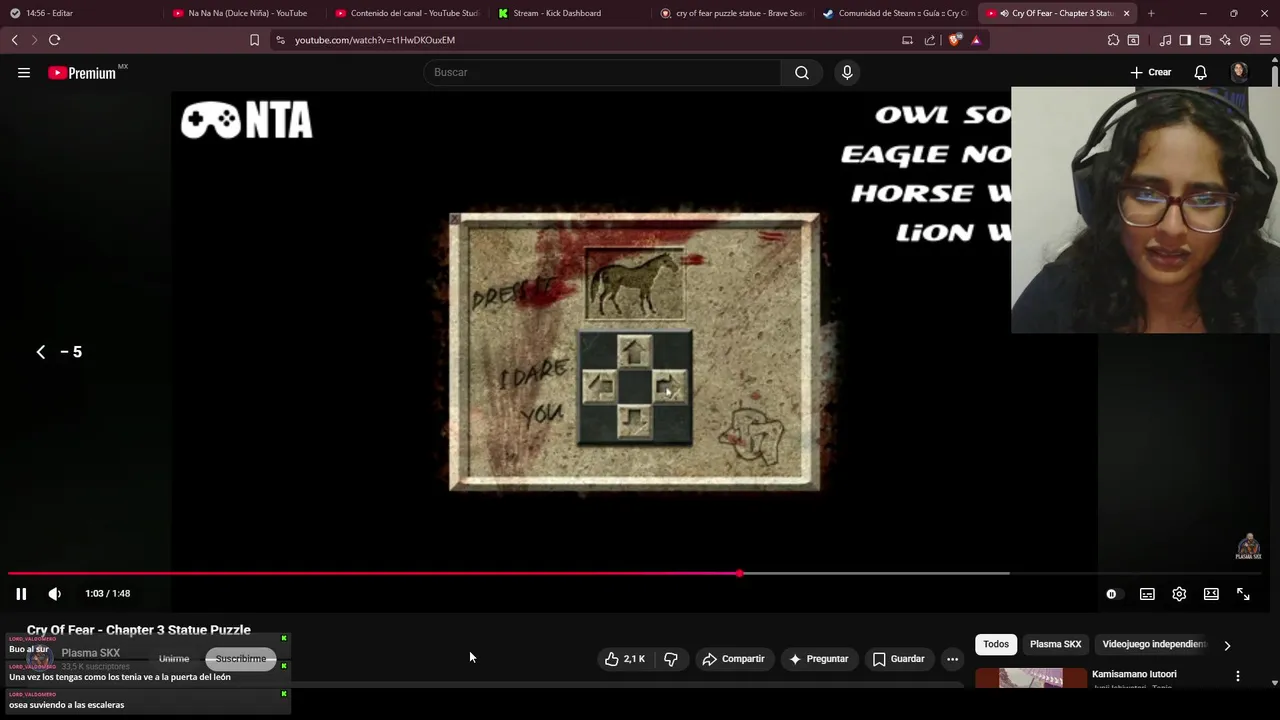Viewport: 1280px width, 720px height.
Task: Like the video (2,1 K)
Action: (x=626, y=659)
